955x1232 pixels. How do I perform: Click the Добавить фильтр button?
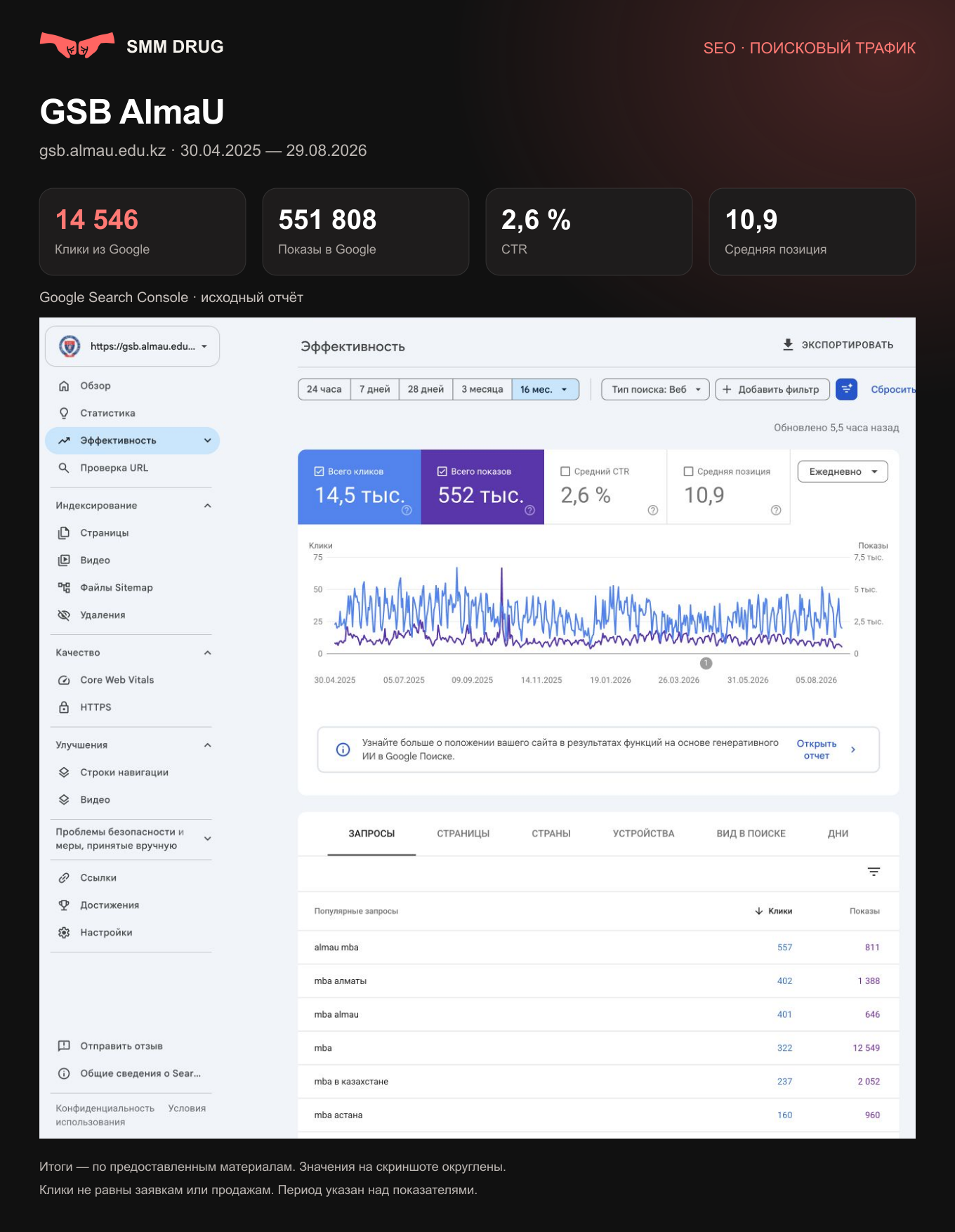click(x=772, y=389)
